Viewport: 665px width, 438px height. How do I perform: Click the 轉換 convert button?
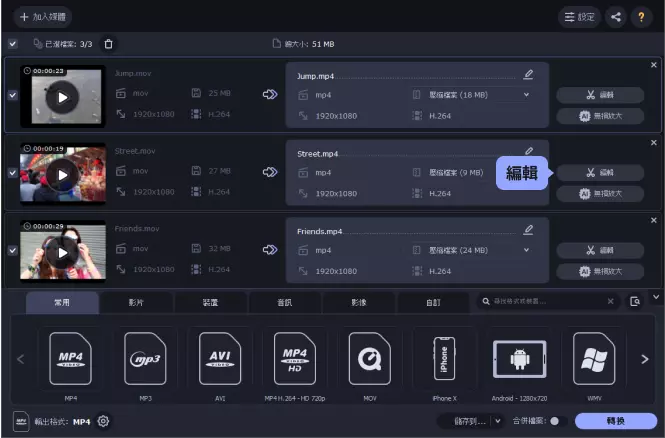[616, 421]
